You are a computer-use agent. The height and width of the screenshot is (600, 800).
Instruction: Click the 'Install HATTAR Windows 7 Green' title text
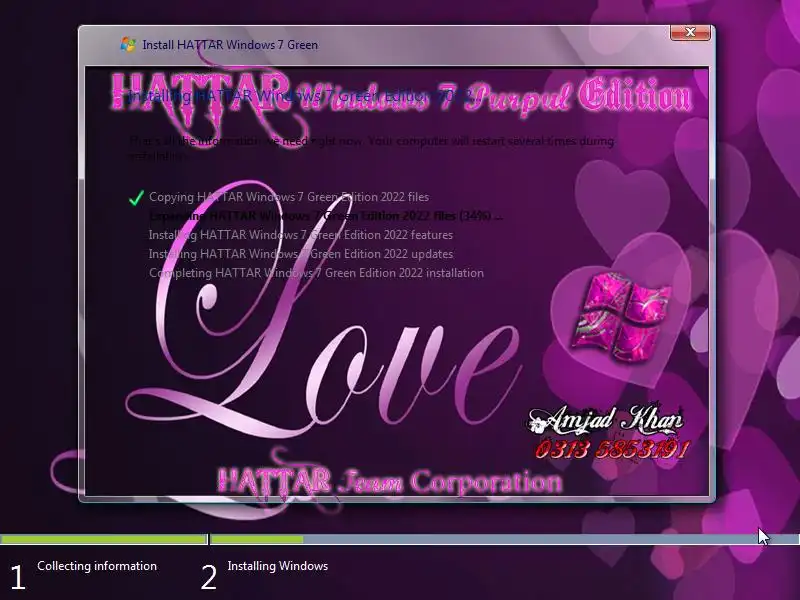[230, 45]
